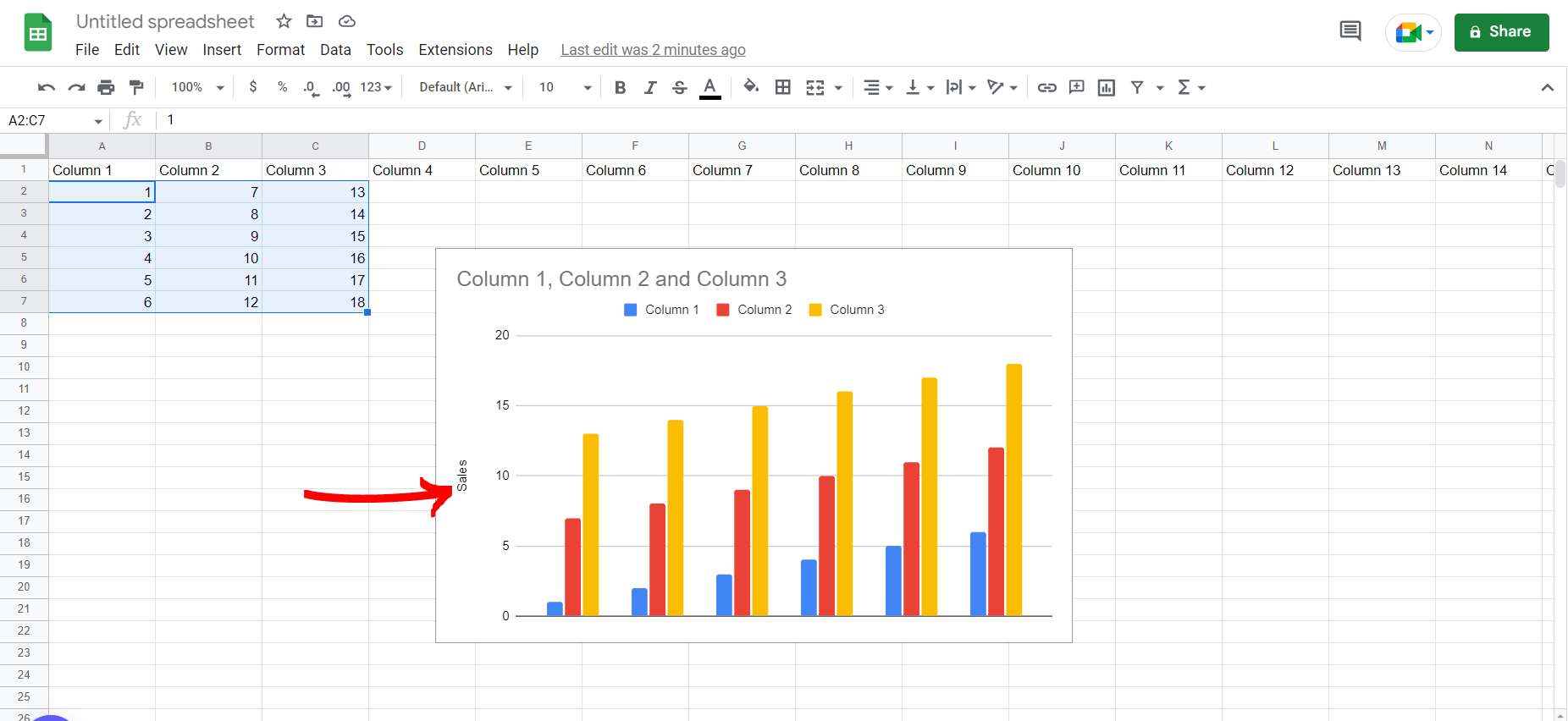Open text wrapping dropdown
This screenshot has height=721, width=1568.
(961, 87)
